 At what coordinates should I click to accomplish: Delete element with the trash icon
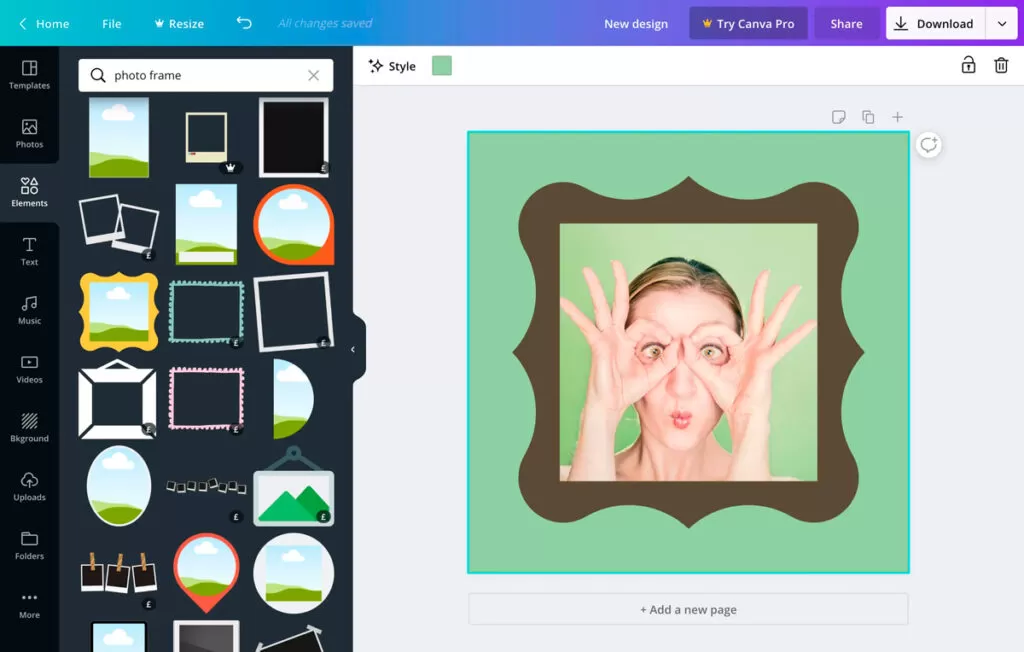pos(1001,65)
